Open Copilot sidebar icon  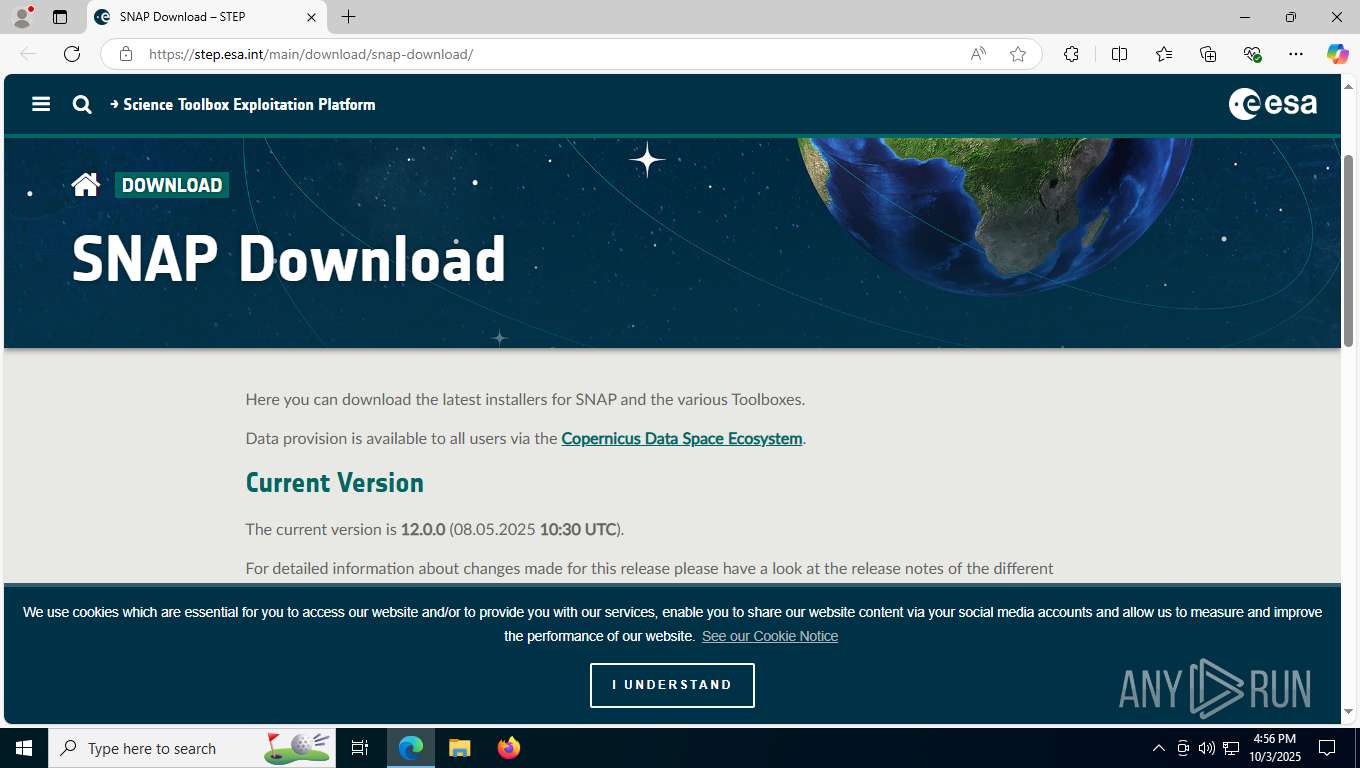pyautogui.click(x=1338, y=54)
